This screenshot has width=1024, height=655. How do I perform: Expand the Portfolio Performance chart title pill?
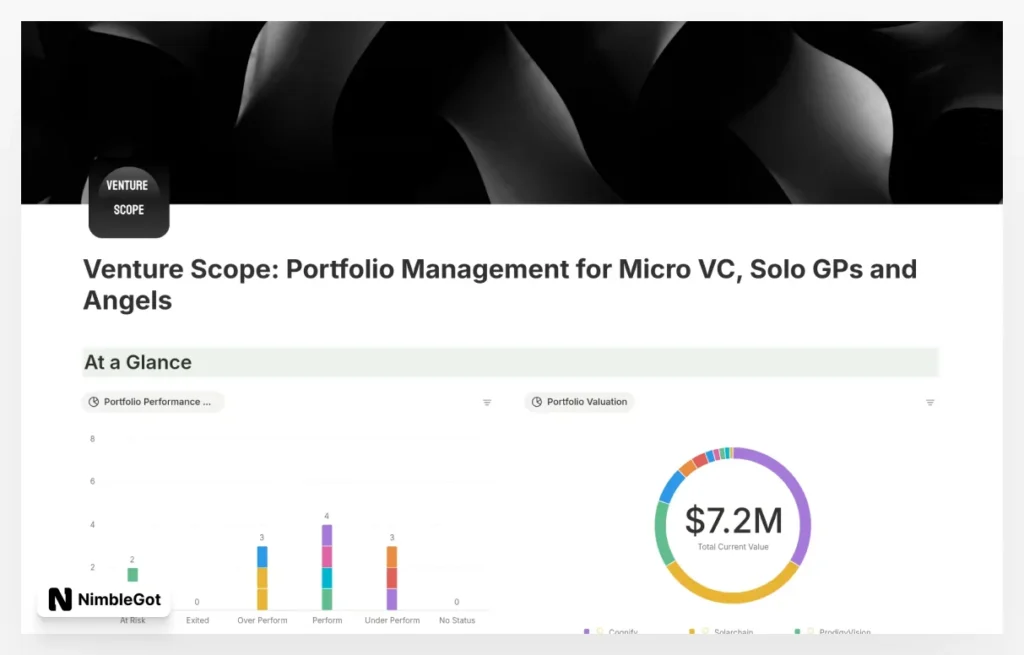tap(152, 402)
